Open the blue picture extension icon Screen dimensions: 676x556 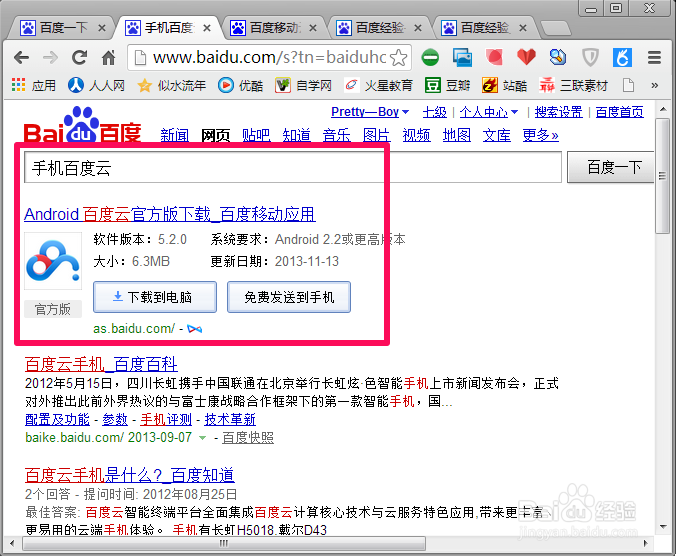click(x=462, y=57)
